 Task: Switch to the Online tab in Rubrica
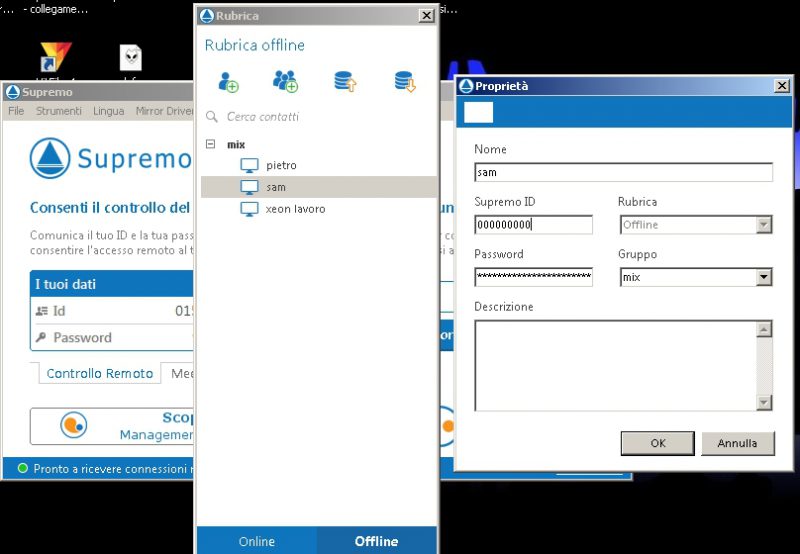(257, 541)
